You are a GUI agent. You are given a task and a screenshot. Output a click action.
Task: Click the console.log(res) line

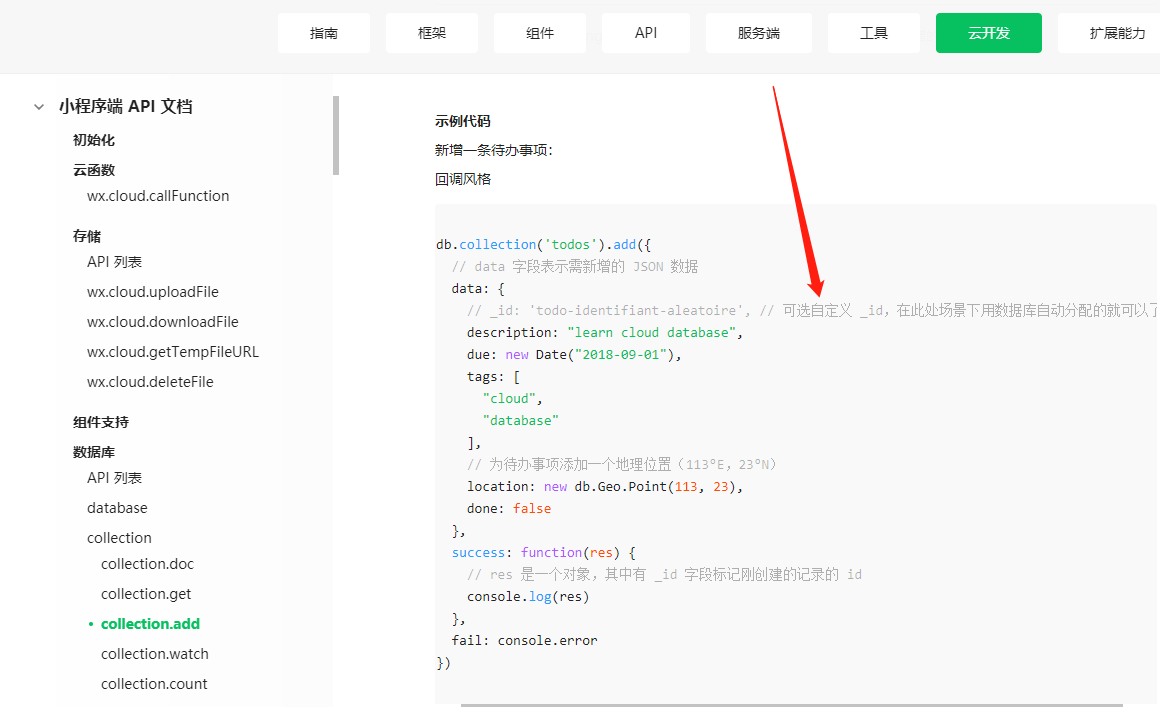[528, 597]
